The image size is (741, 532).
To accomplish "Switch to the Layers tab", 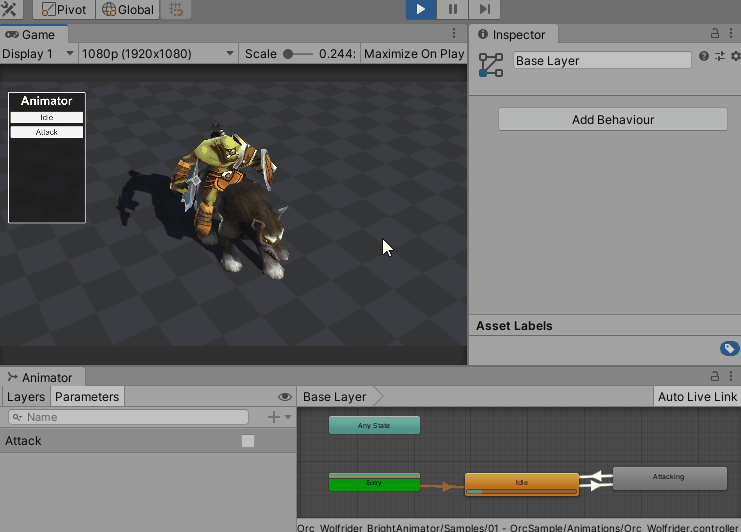I will point(26,397).
